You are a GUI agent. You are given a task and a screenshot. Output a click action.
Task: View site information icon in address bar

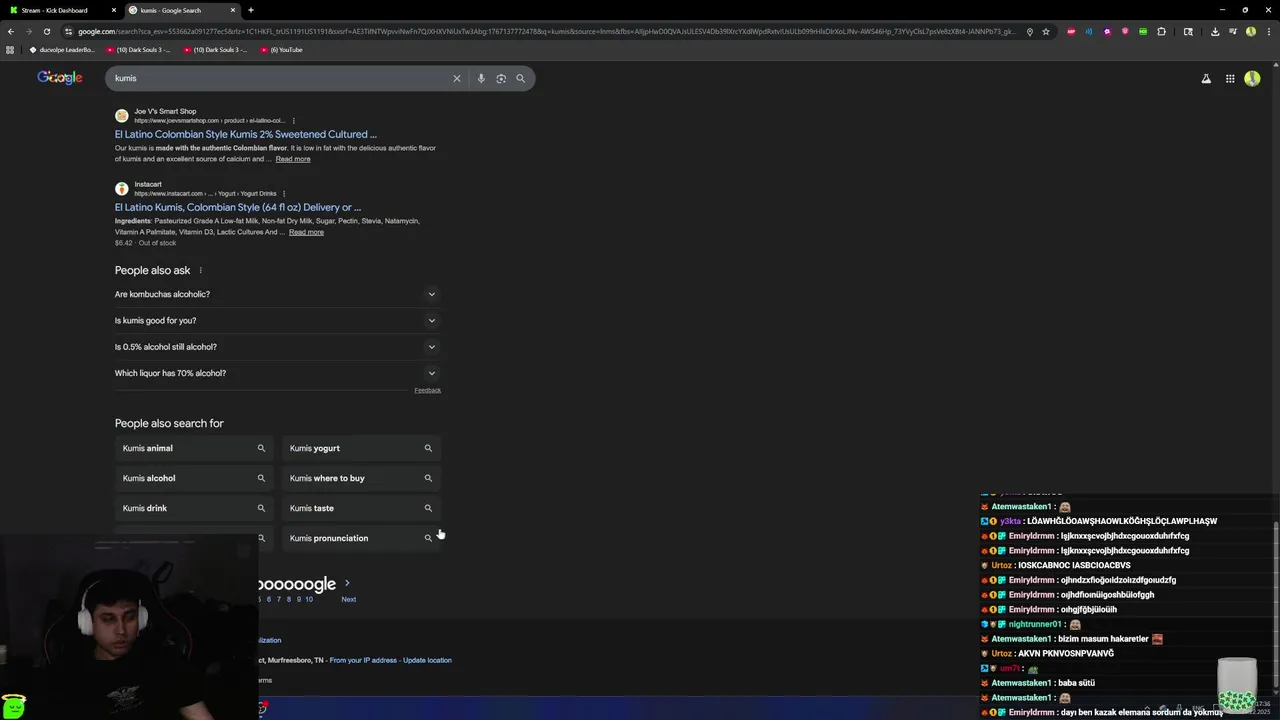pyautogui.click(x=68, y=31)
